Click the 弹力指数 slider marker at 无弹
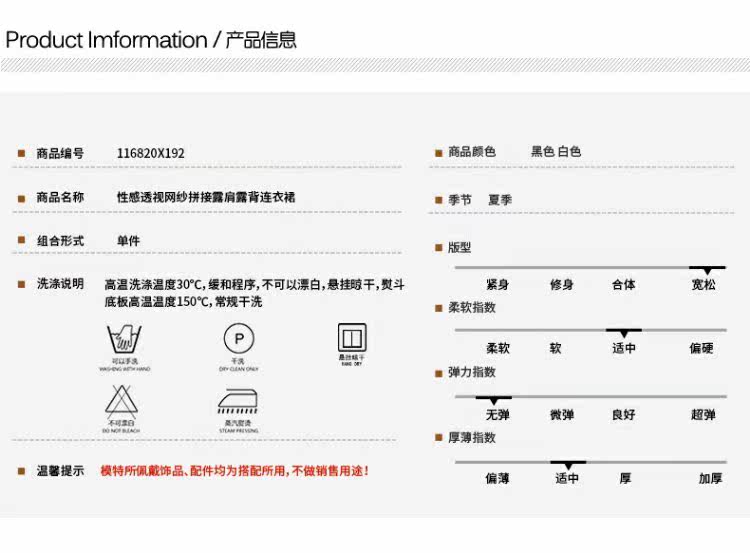Image resolution: width=750 pixels, height=553 pixels. 494,399
